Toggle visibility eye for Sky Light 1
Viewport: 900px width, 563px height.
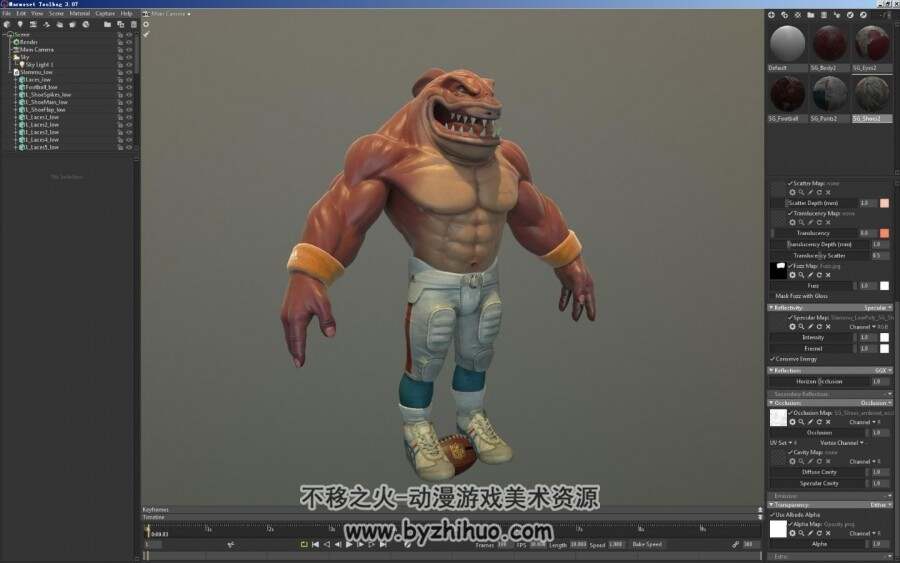coord(129,65)
